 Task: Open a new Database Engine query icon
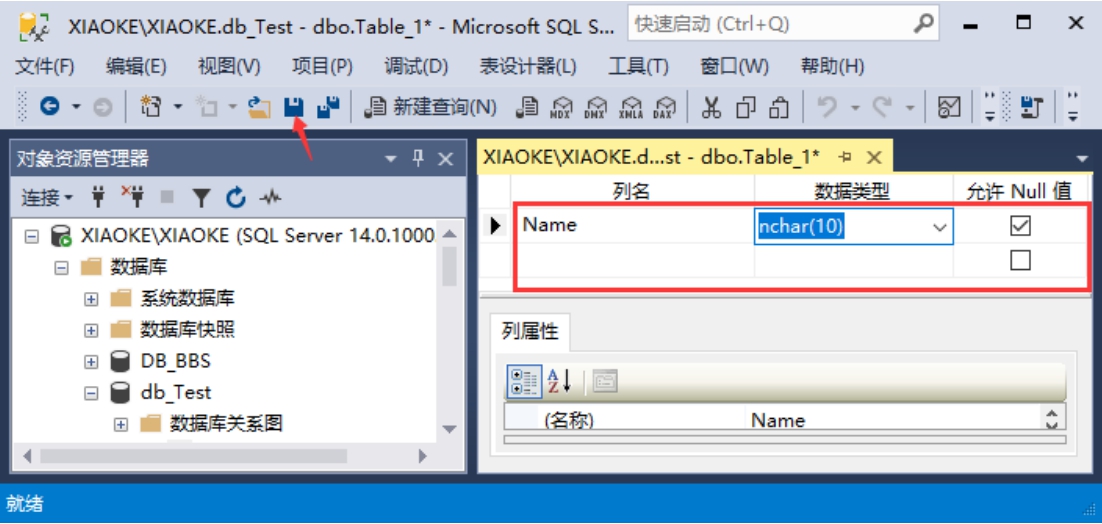pos(526,107)
